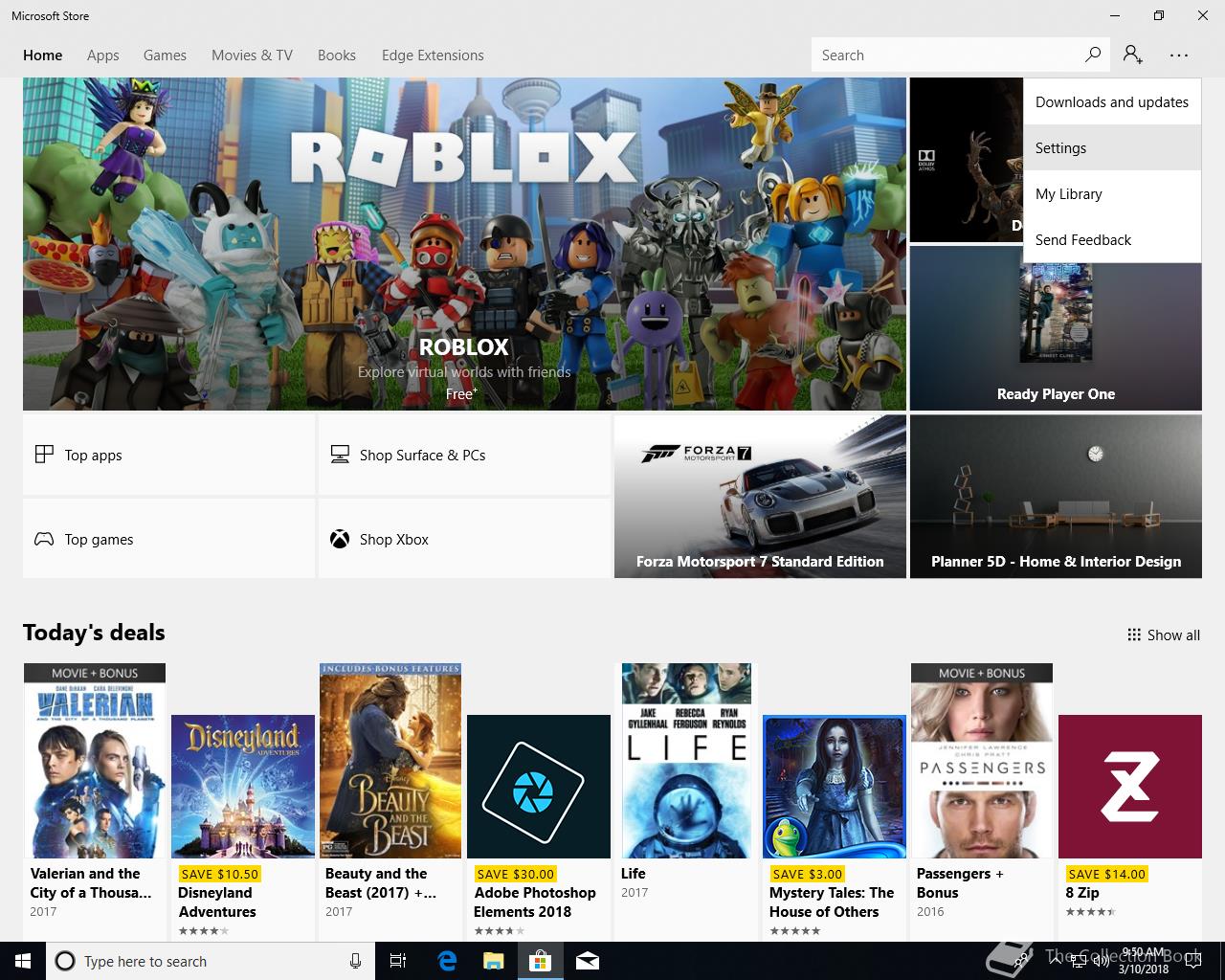Image resolution: width=1225 pixels, height=980 pixels.
Task: Open the Books tab
Action: (x=337, y=56)
